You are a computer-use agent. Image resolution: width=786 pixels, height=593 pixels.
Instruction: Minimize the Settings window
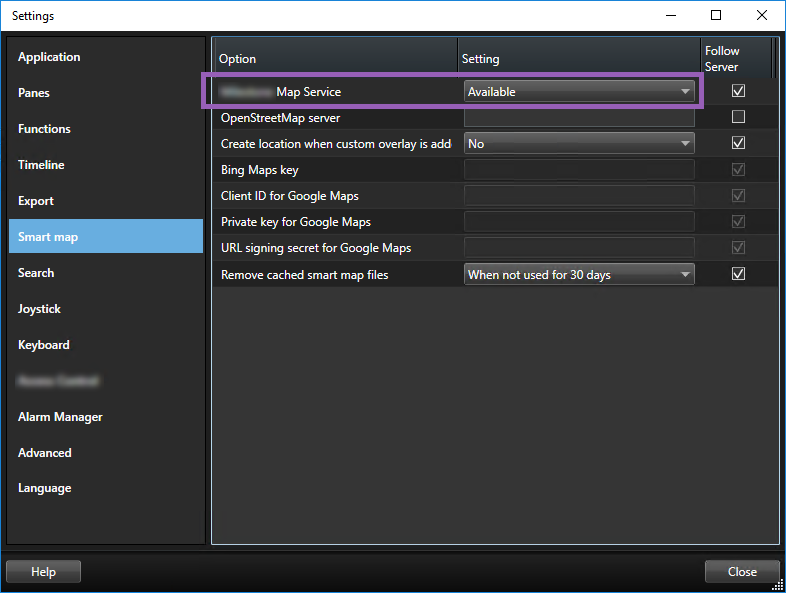pyautogui.click(x=670, y=15)
